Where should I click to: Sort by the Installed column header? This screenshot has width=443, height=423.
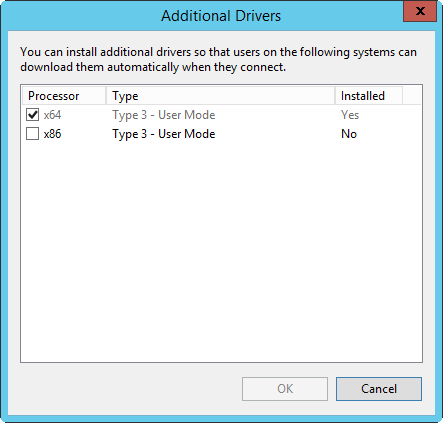[x=368, y=96]
